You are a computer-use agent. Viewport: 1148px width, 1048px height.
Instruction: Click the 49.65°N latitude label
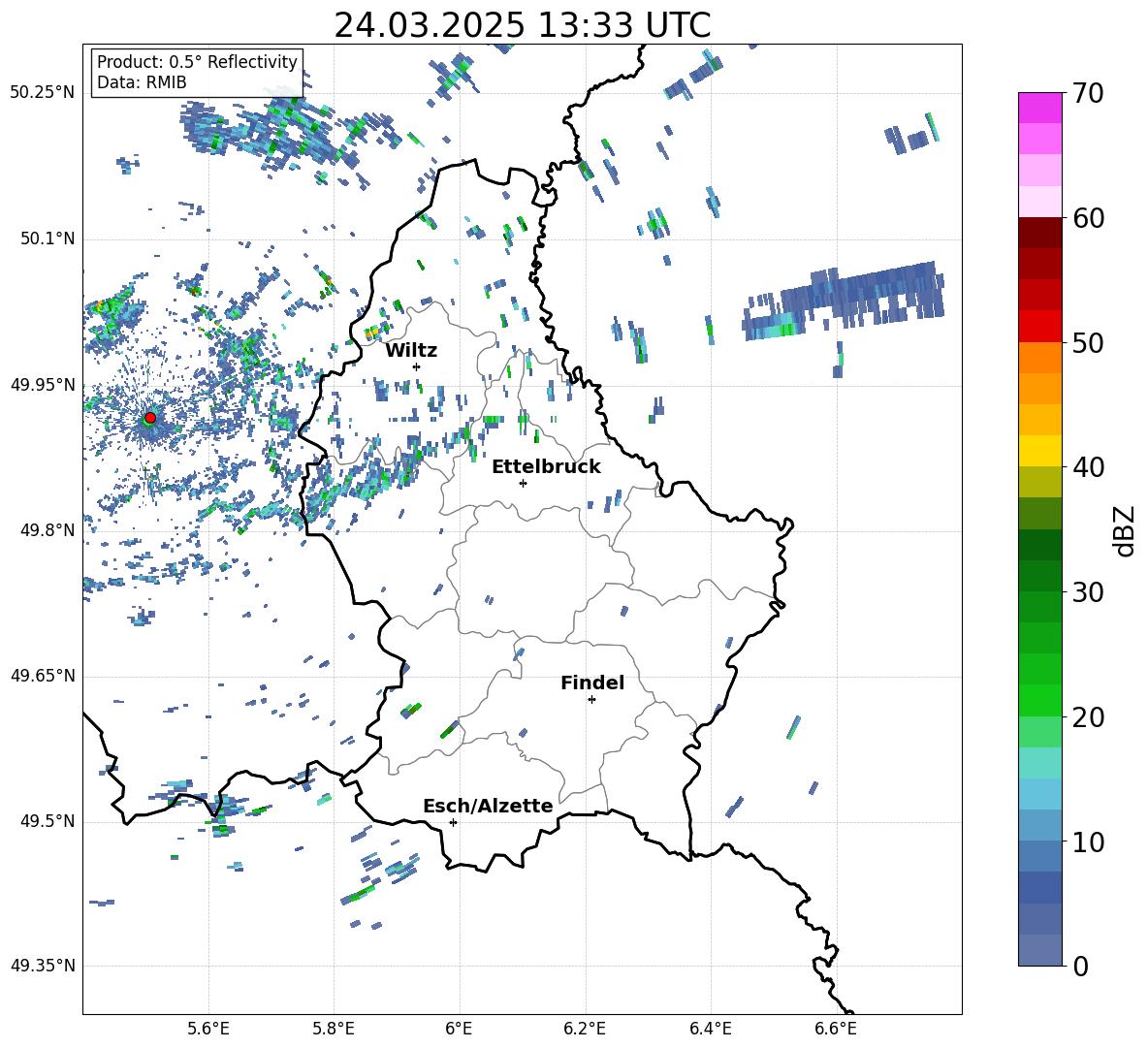[43, 676]
